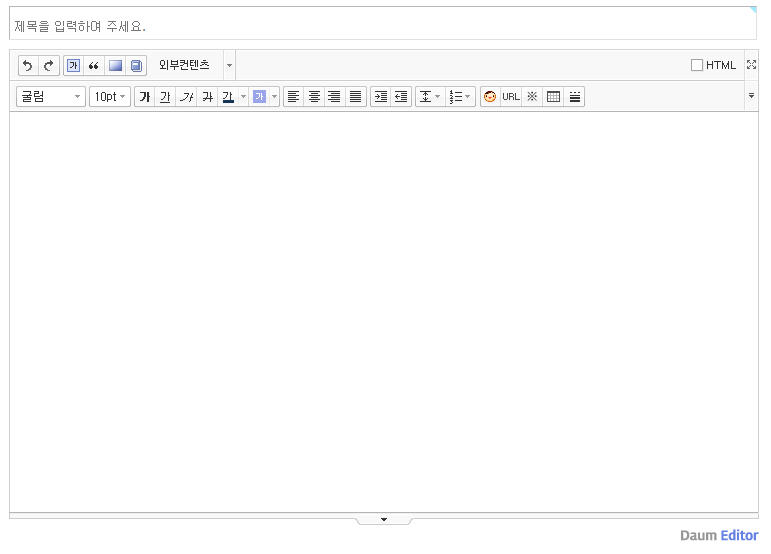
Task: Insert an emoticon with the smiley icon
Action: pos(490,97)
